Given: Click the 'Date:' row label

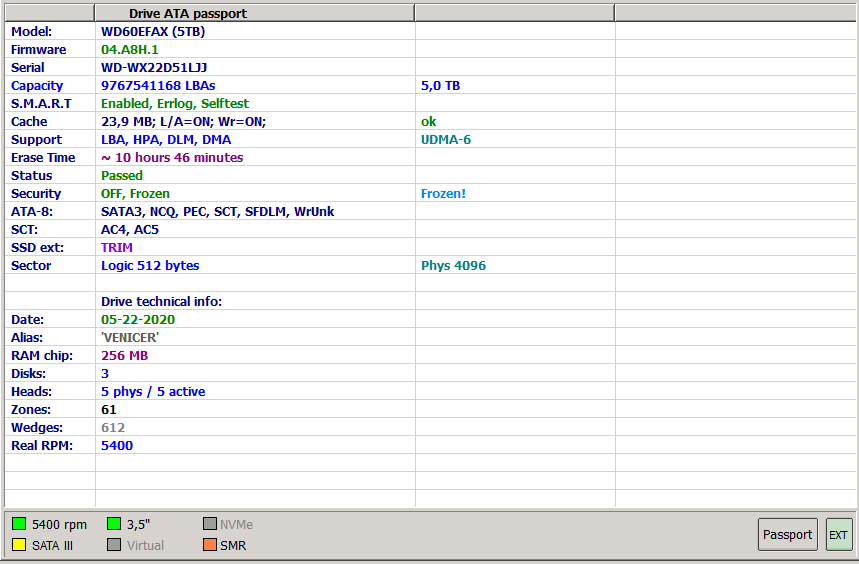Looking at the screenshot, I should point(27,320).
